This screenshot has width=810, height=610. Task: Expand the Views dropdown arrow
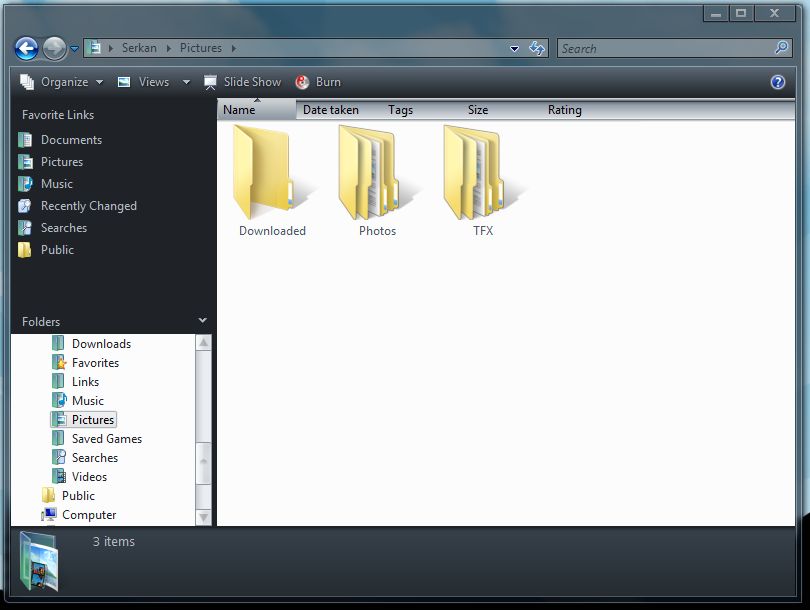click(x=186, y=82)
